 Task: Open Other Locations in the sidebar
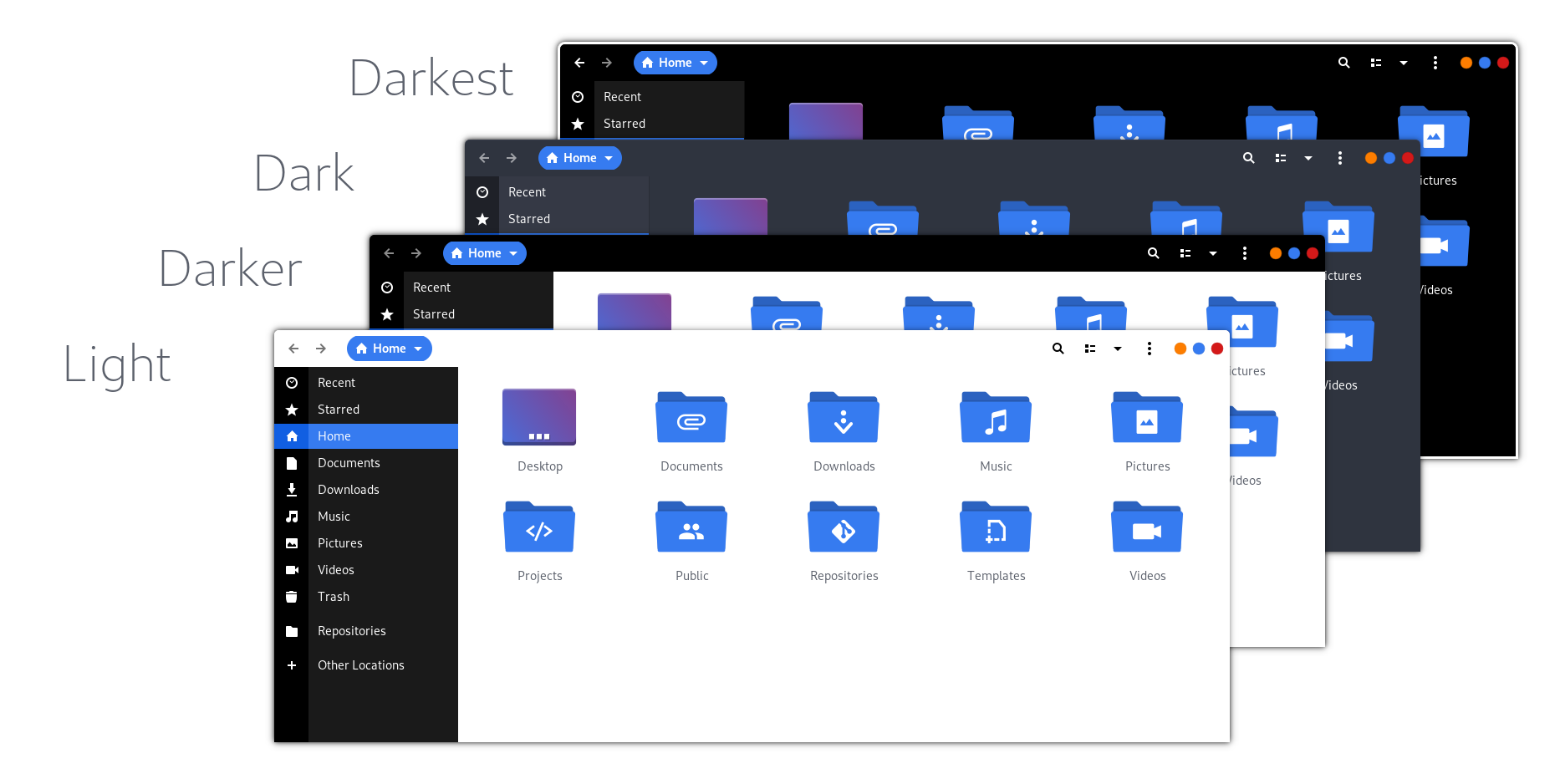(366, 665)
